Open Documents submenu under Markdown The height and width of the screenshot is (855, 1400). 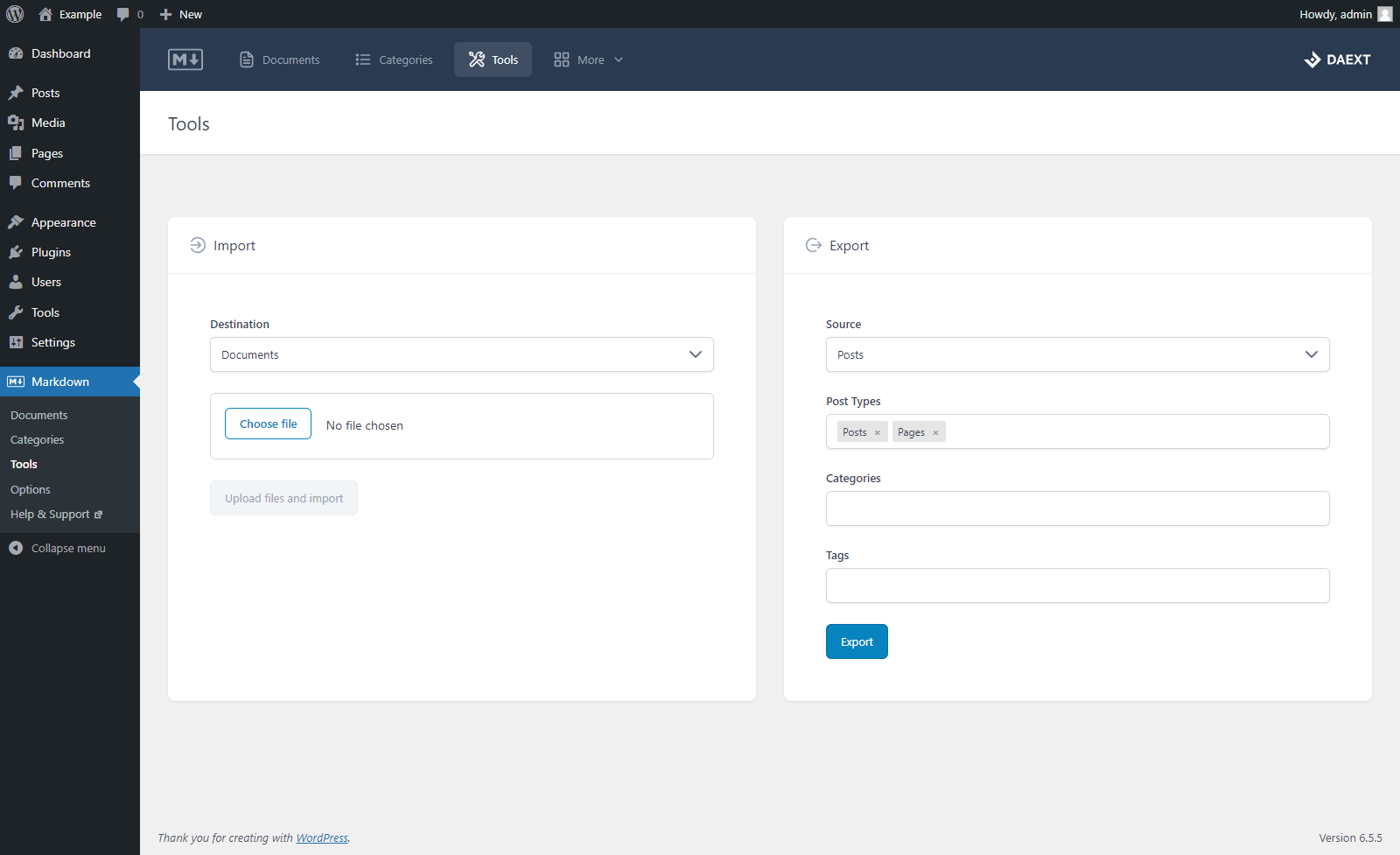[x=38, y=415]
